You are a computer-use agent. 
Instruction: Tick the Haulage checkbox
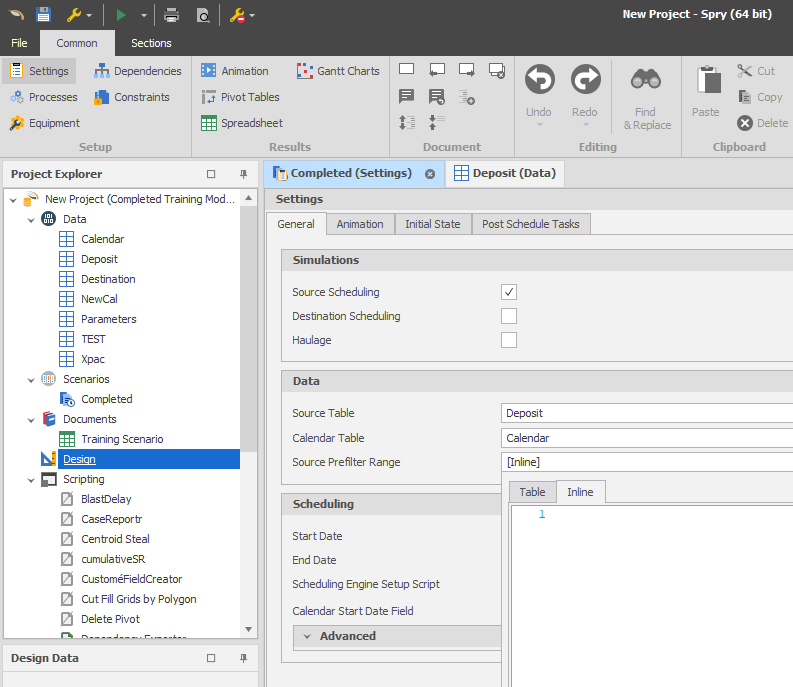pos(509,340)
